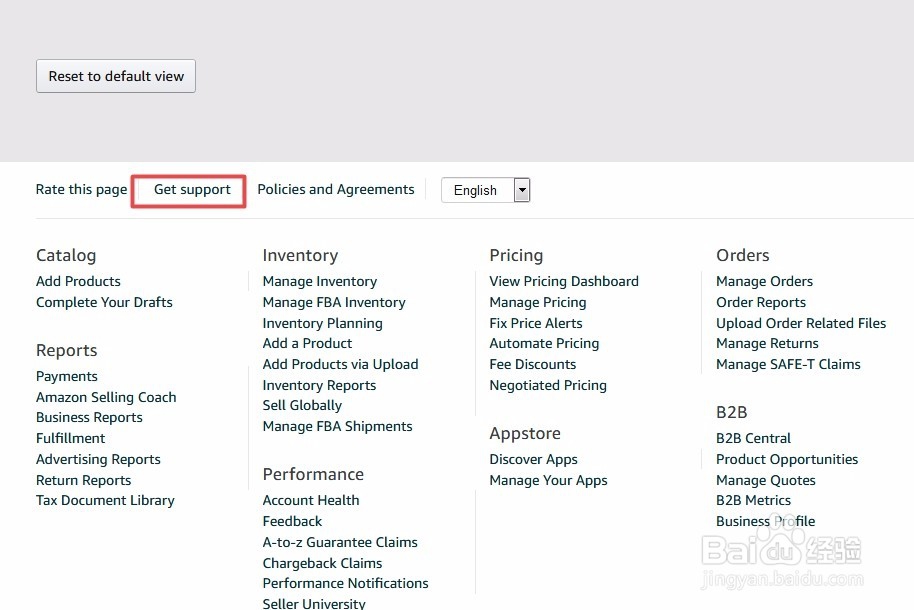Click the Appstore section heading
Viewport: 914px width, 610px height.
(525, 433)
